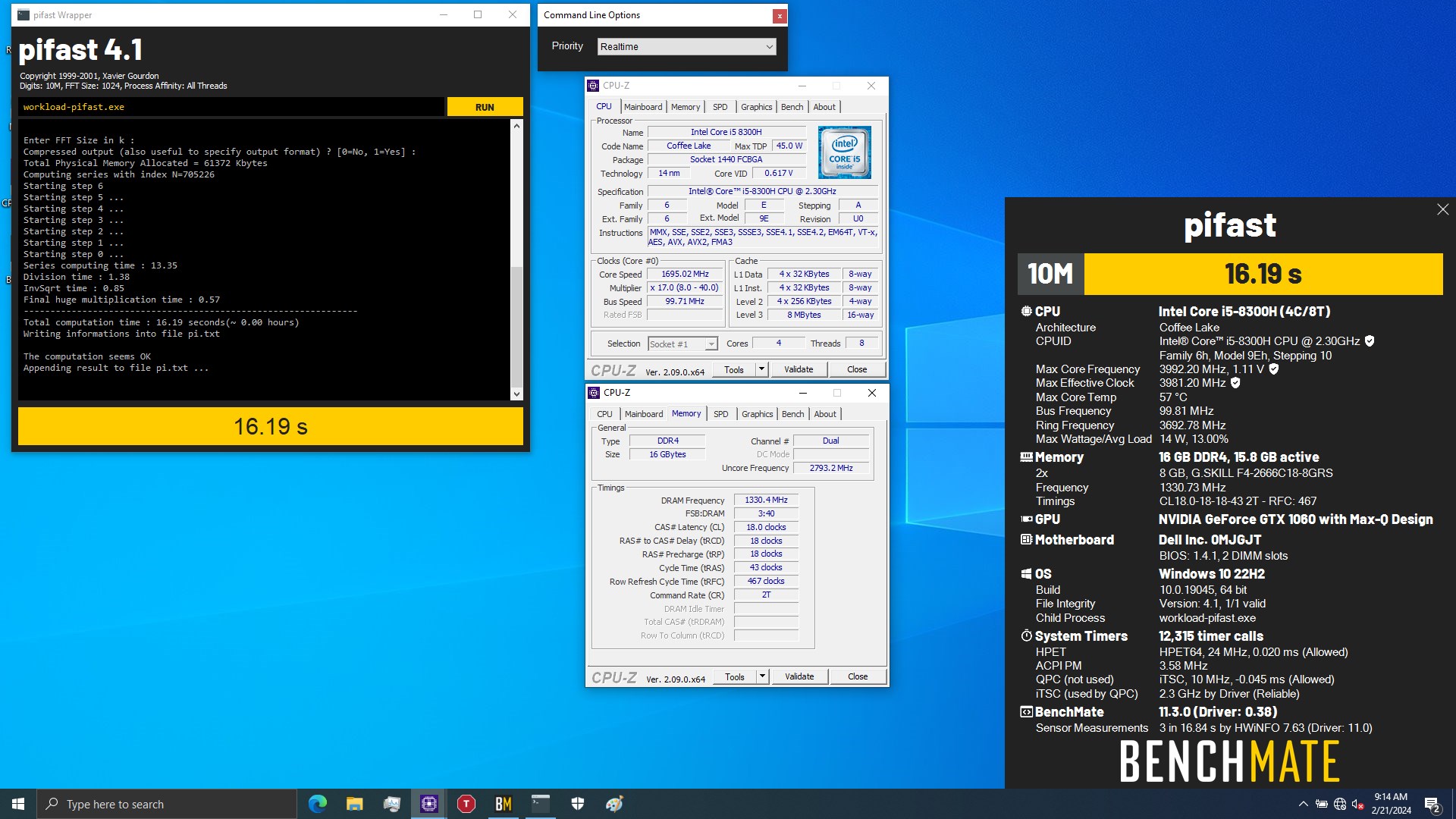Click BenchMate version icon in result panel
This screenshot has width=1456, height=819.
pos(1026,712)
